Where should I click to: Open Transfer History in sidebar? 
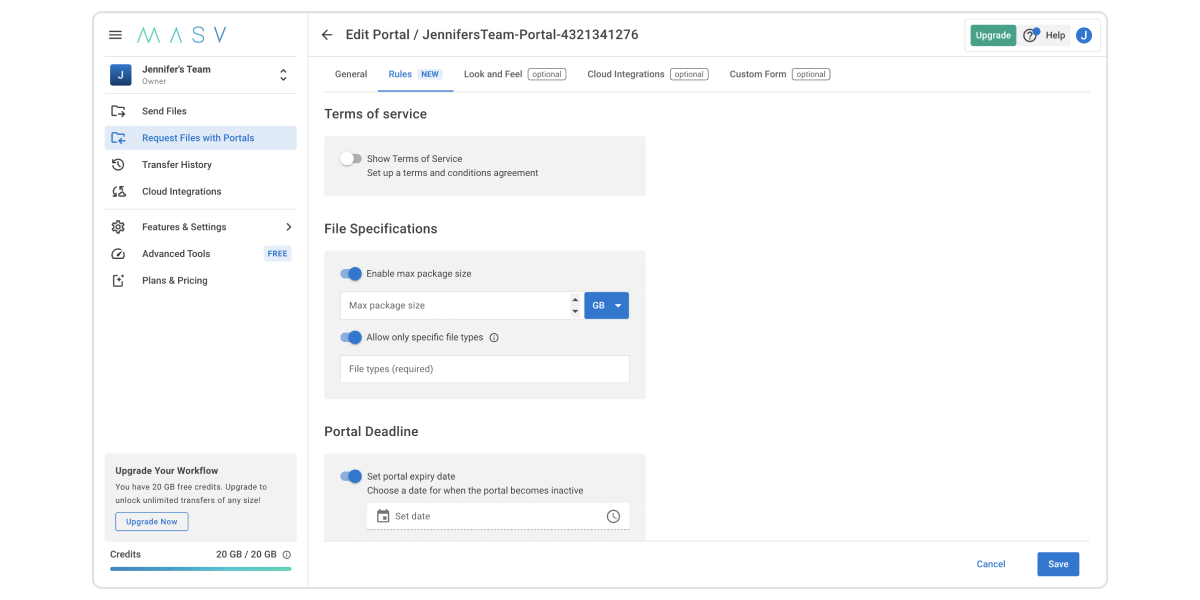(x=200, y=165)
